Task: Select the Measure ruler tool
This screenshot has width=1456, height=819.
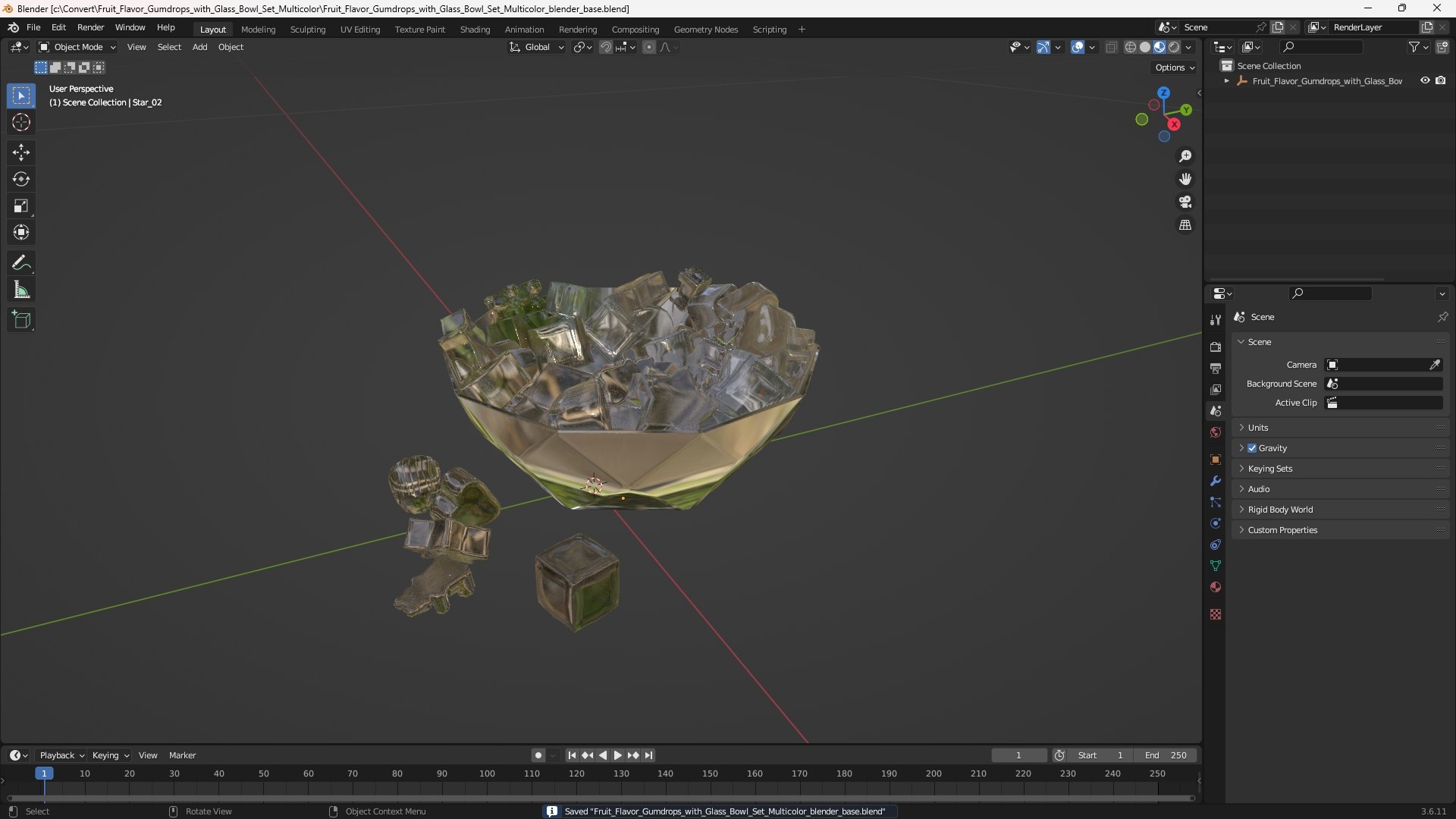Action: click(21, 290)
